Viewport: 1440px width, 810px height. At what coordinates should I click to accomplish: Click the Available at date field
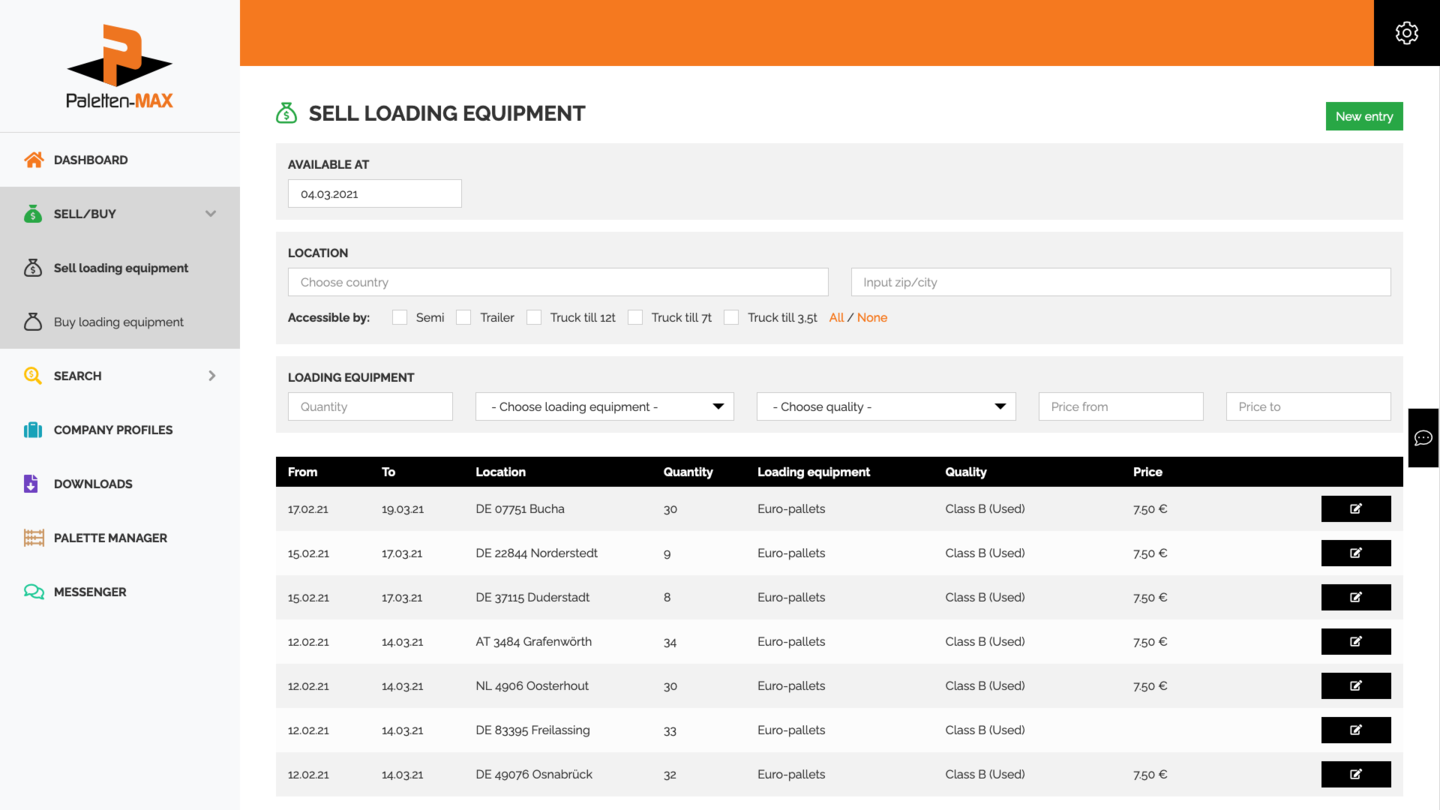point(375,194)
